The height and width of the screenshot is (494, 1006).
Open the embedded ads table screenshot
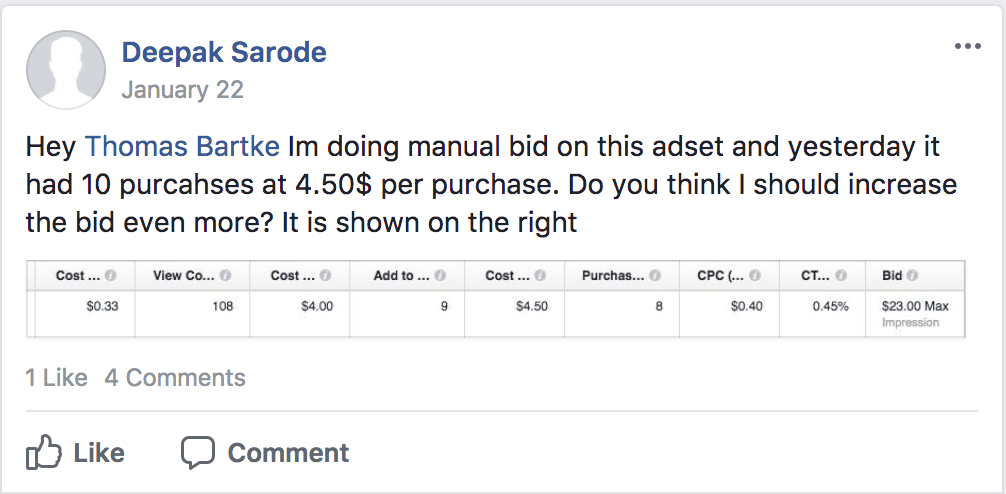[495, 299]
